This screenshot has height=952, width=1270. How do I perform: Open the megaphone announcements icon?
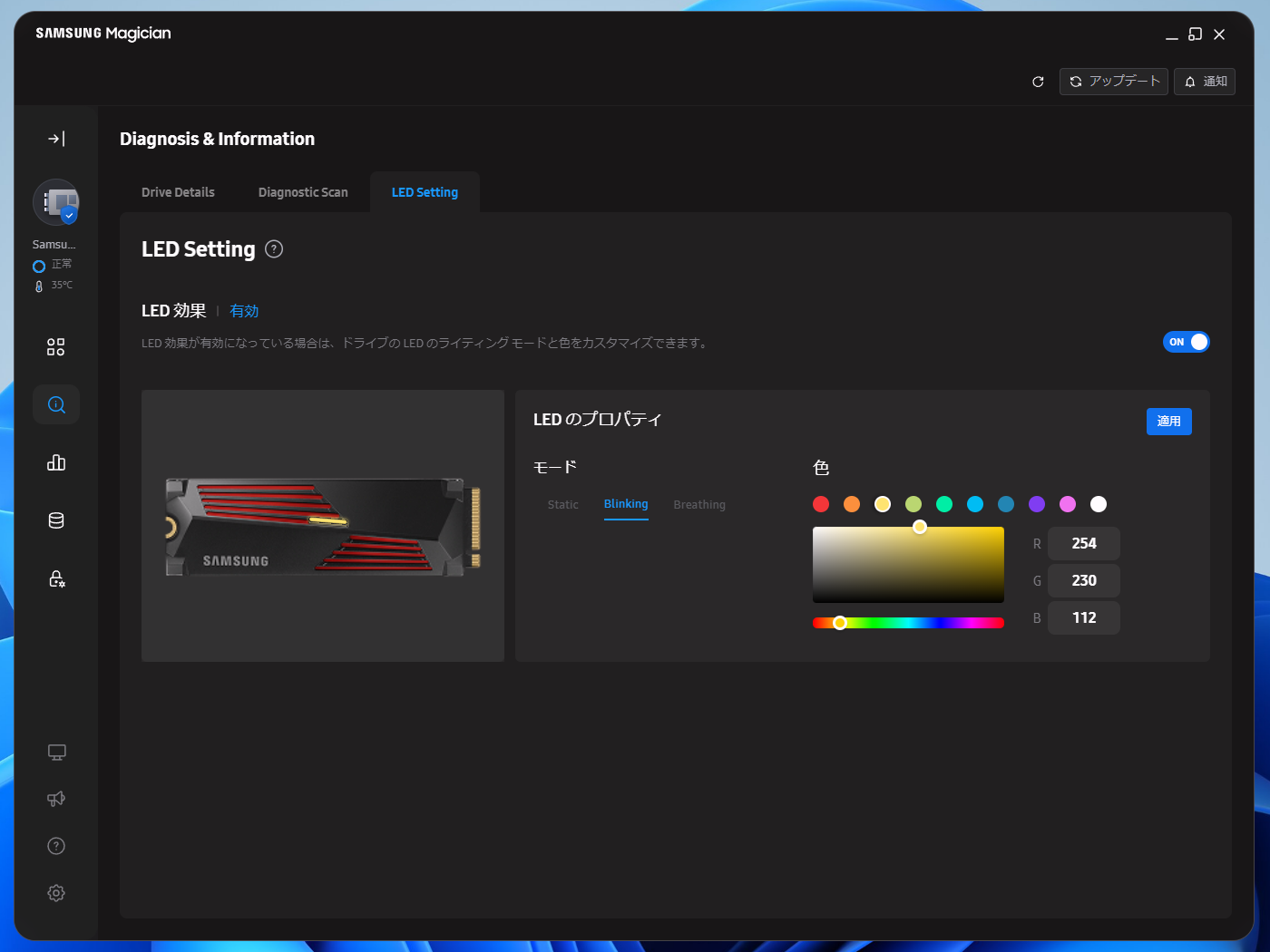[x=56, y=799]
